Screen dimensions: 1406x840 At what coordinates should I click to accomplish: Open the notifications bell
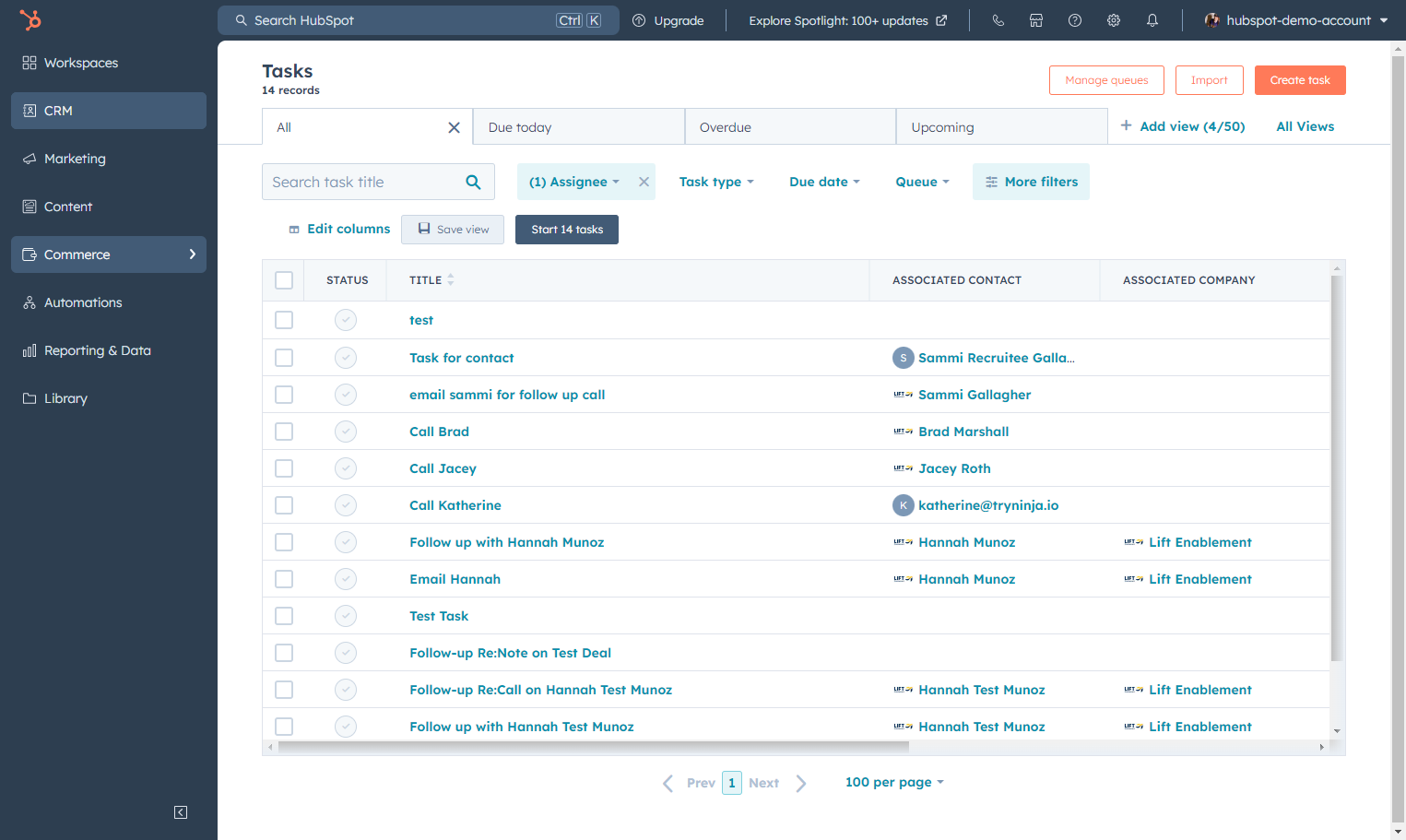[1152, 20]
